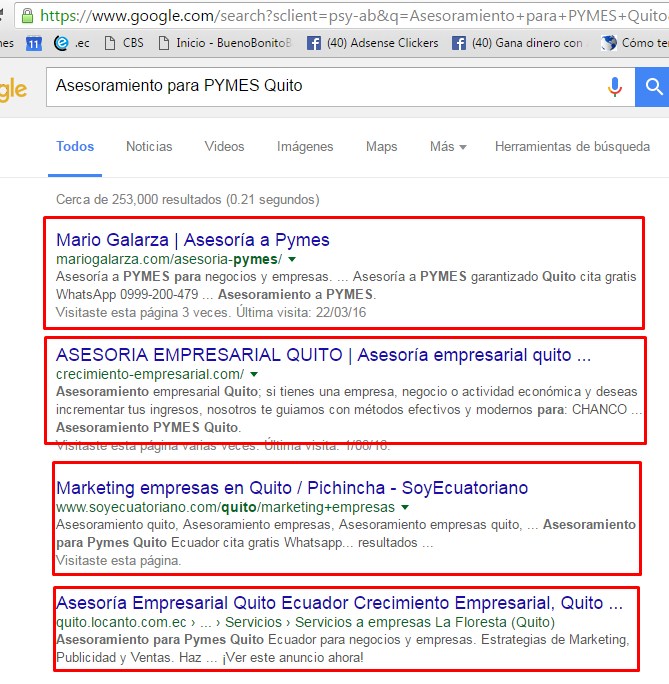
Task: Switch to the Noticias tab
Action: pyautogui.click(x=149, y=146)
